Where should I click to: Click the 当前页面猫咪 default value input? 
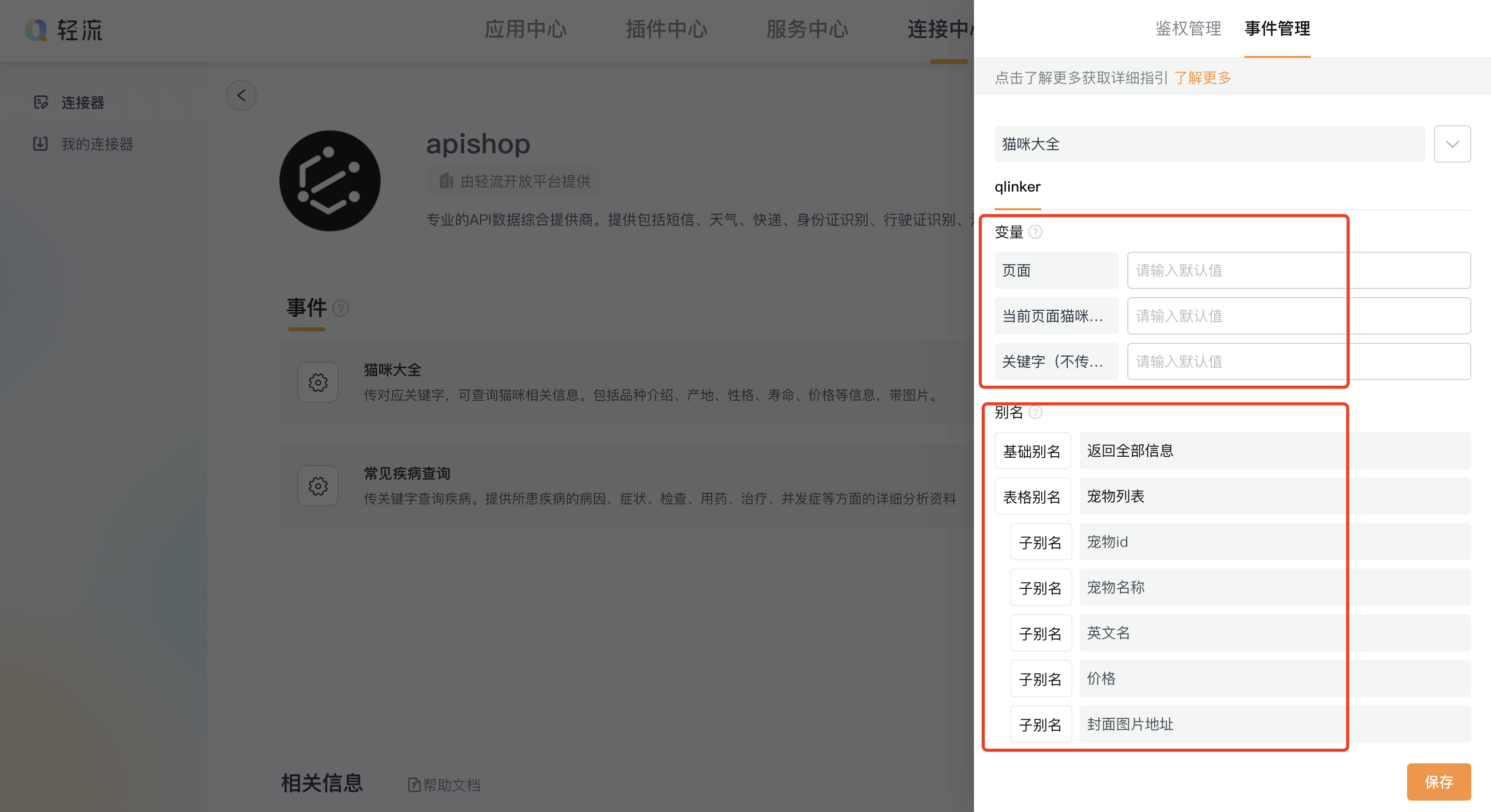(x=1299, y=316)
